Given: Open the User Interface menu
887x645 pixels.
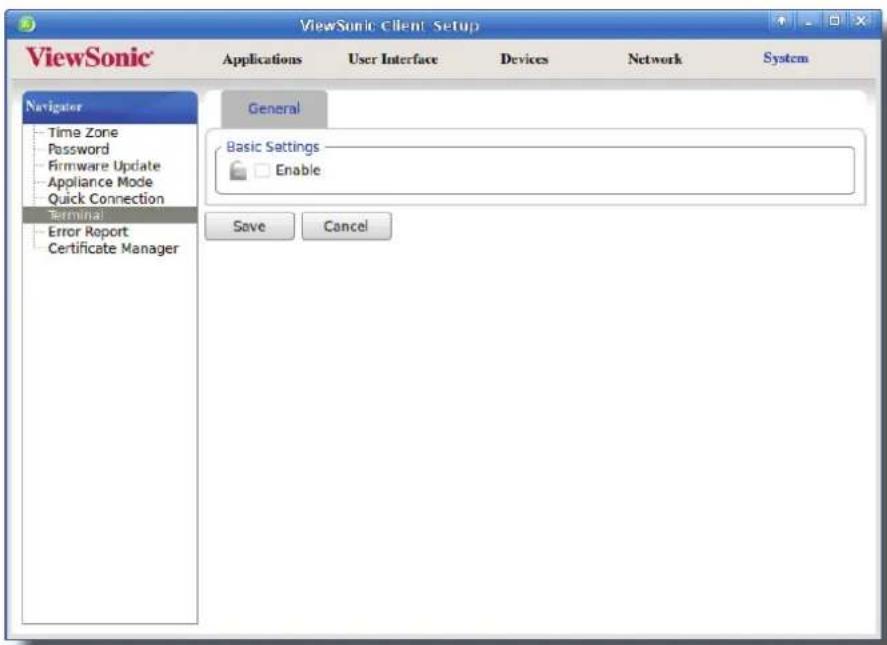Looking at the screenshot, I should click(393, 59).
